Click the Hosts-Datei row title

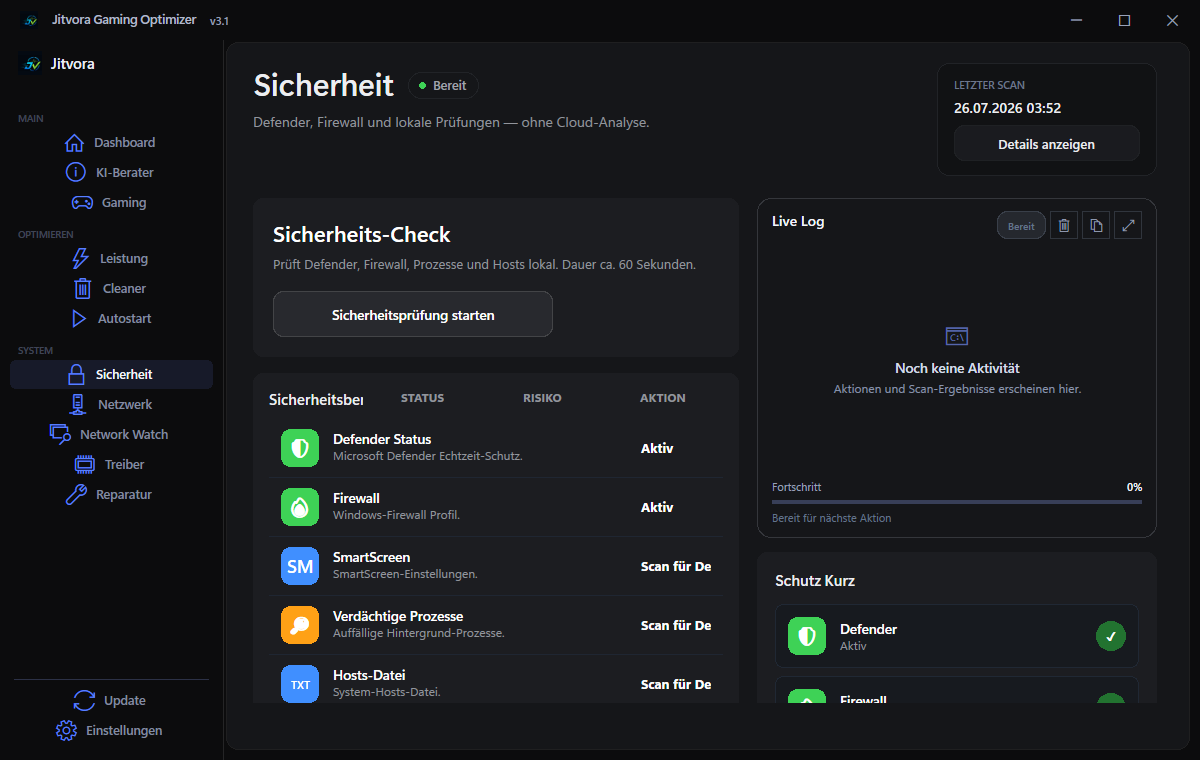point(369,675)
